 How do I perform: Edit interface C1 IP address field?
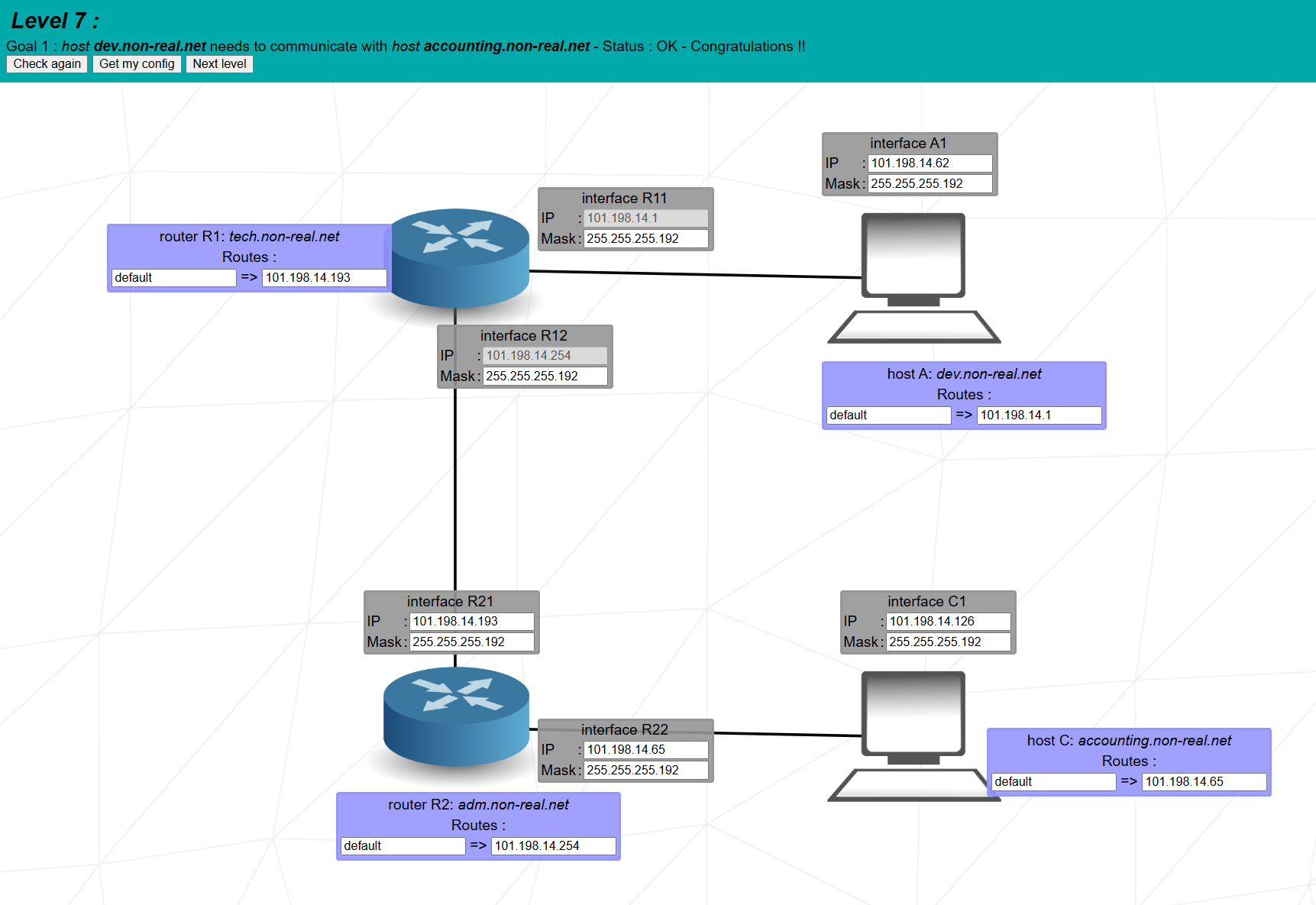pos(948,622)
